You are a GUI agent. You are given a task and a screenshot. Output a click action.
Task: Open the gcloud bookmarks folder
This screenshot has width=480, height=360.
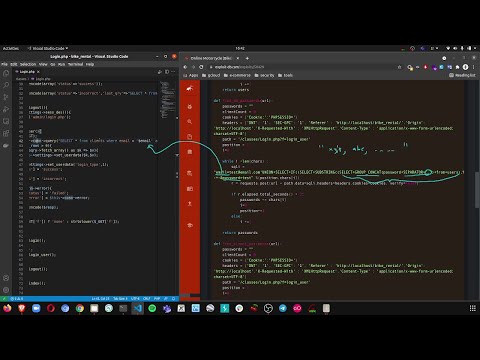click(x=211, y=75)
